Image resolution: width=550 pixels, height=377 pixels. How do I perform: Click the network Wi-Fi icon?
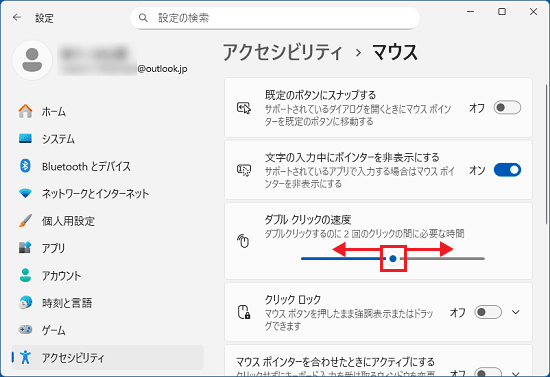[x=25, y=193]
